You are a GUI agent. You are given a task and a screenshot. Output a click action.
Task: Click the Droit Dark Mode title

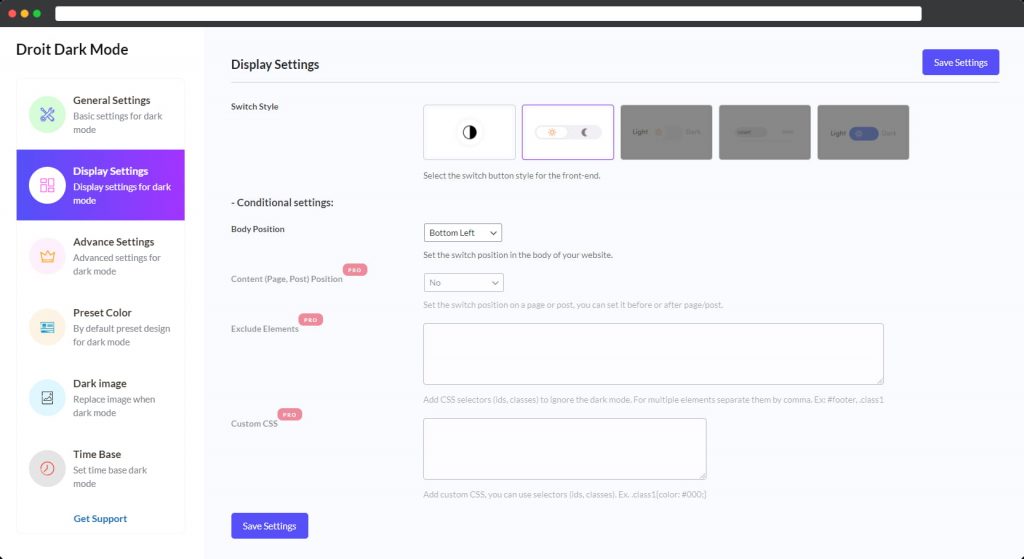pos(72,50)
